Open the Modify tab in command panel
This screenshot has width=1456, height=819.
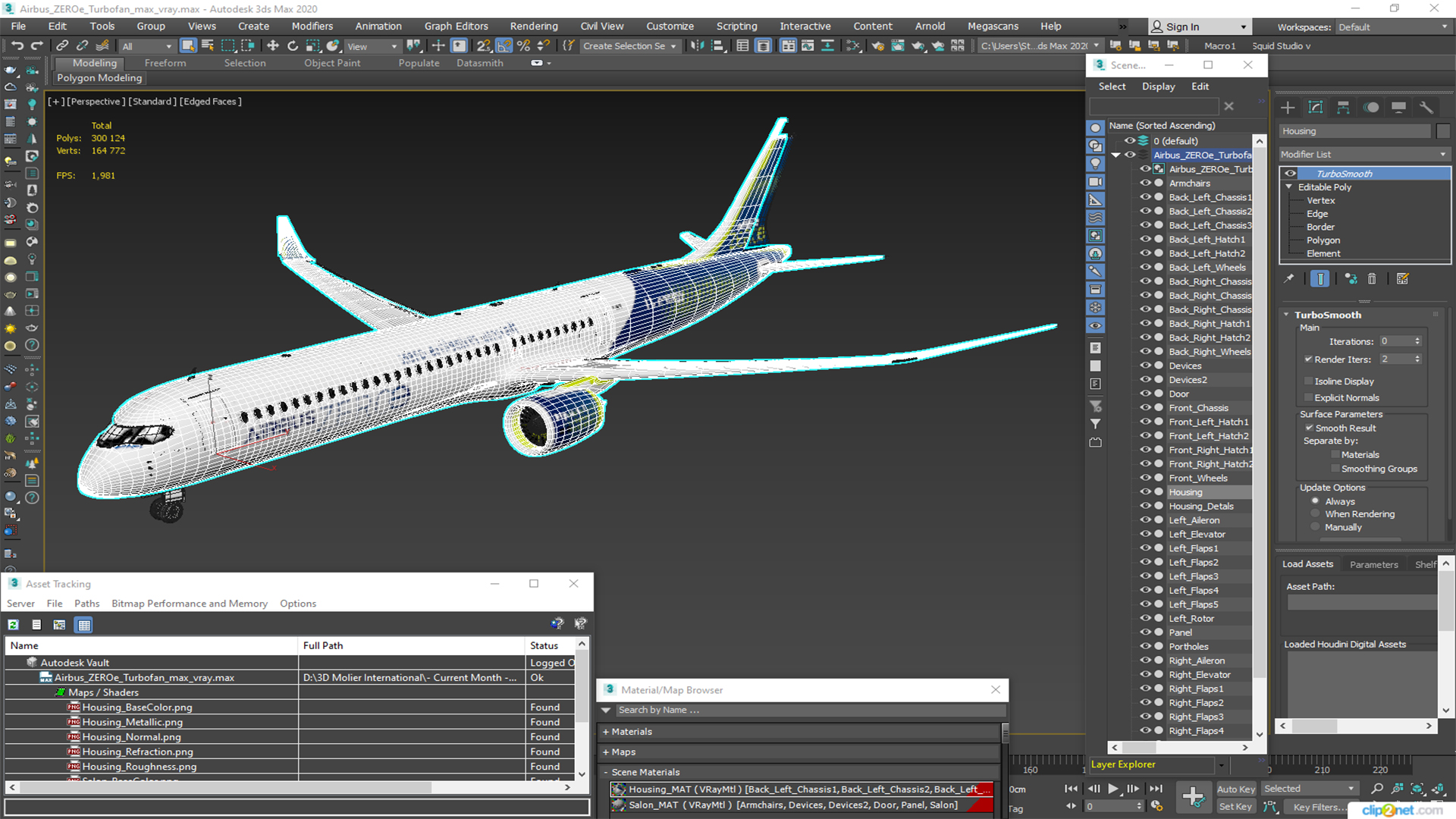click(x=1316, y=107)
